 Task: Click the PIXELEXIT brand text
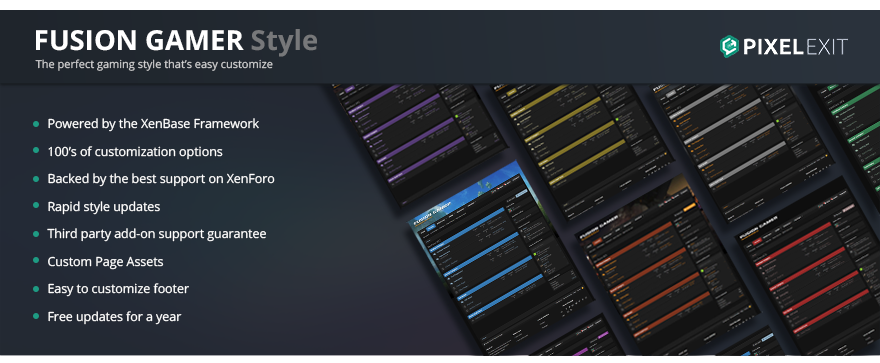[x=795, y=48]
